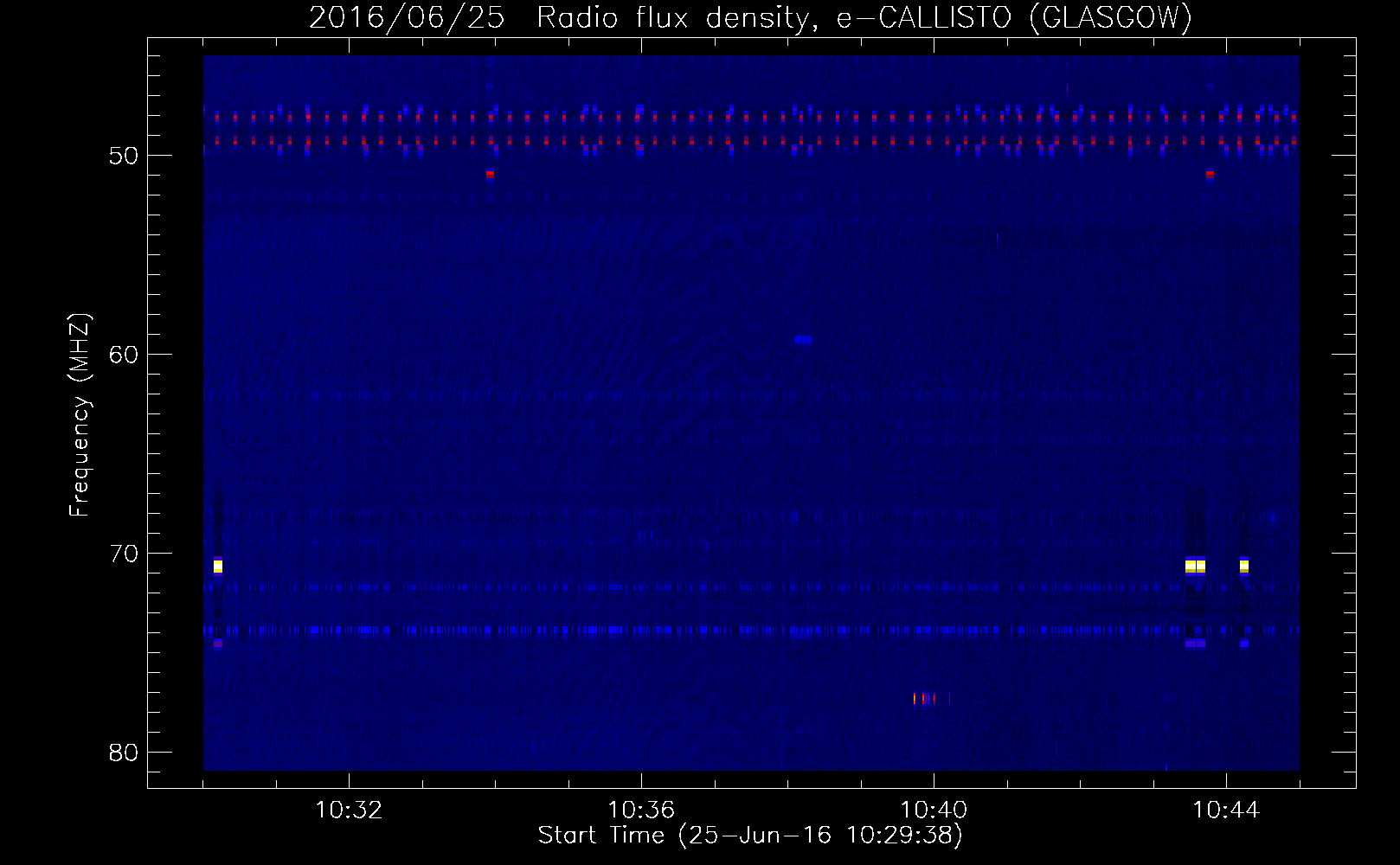Viewport: 1400px width, 865px height.
Task: Click the 'Frequency (MHZ)' vertical axis label
Action: tap(80, 415)
